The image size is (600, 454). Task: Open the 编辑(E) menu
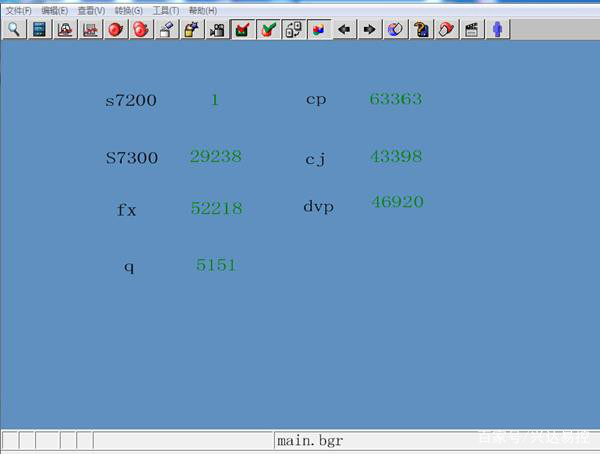pyautogui.click(x=55, y=11)
